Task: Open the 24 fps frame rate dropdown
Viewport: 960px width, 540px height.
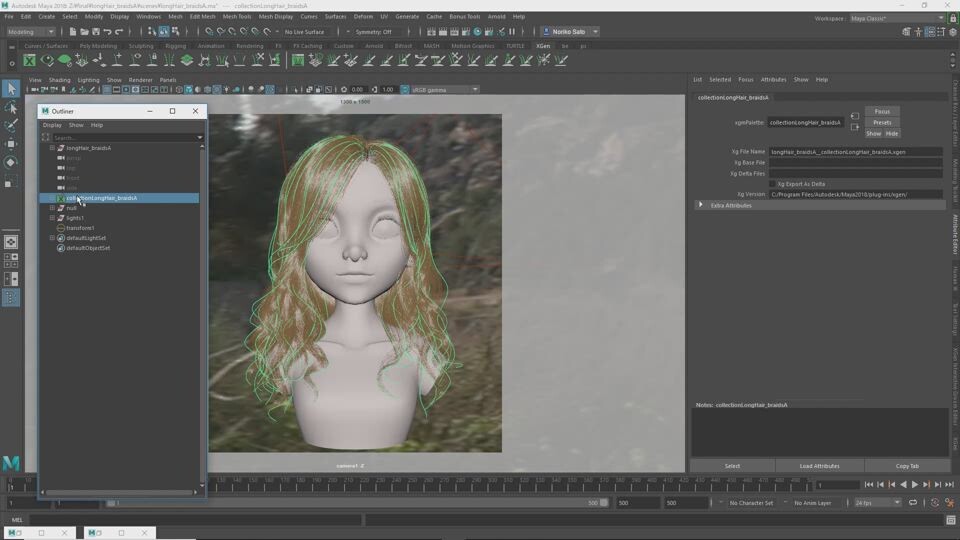Action: (x=878, y=503)
